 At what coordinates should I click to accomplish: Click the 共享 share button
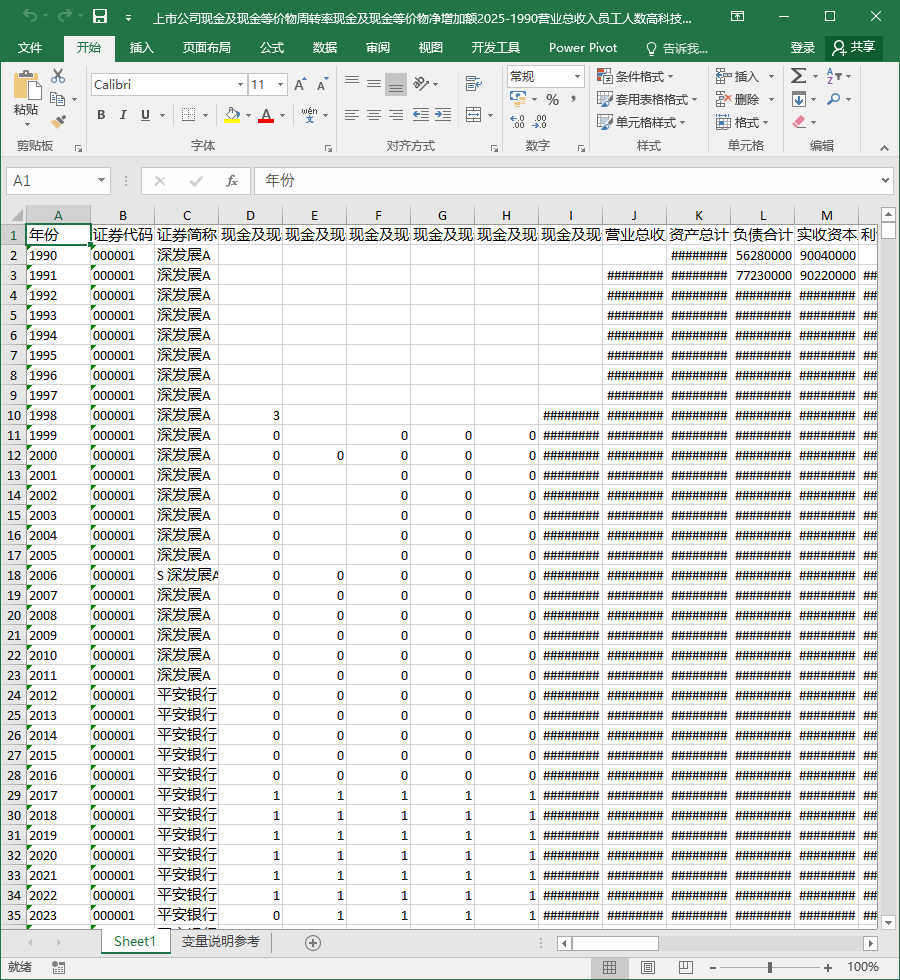coord(854,48)
